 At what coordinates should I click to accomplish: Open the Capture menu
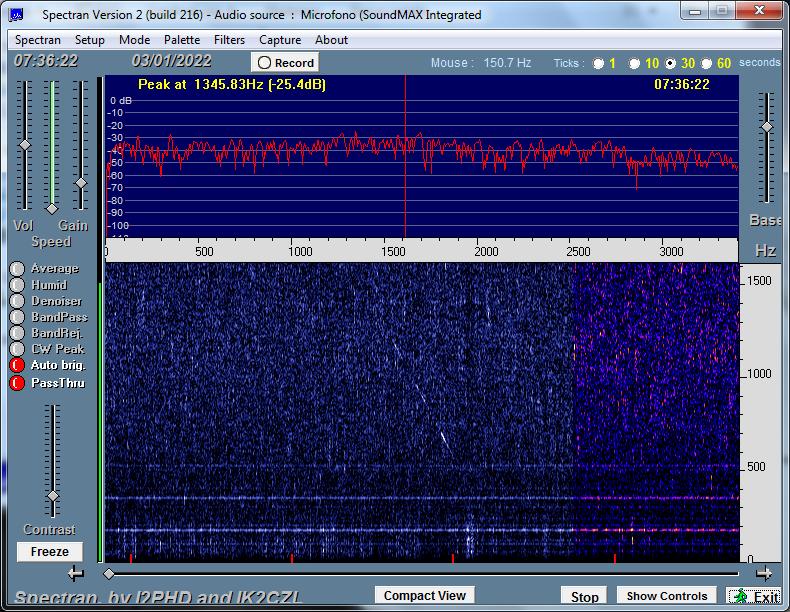280,40
